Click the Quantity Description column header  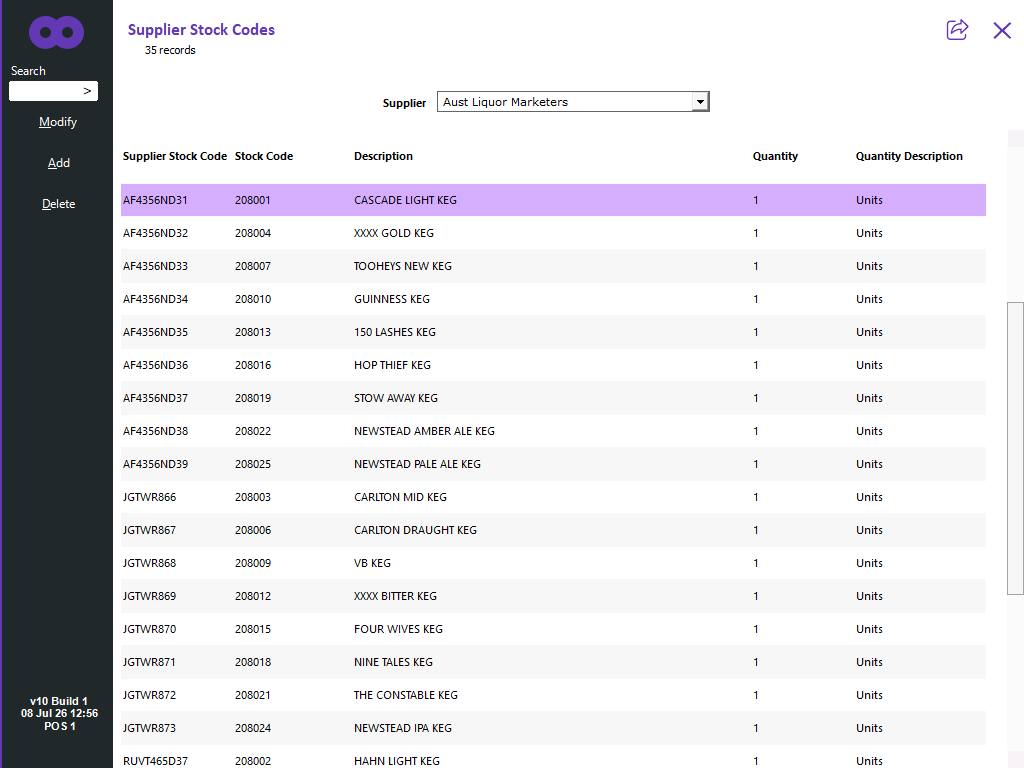point(909,156)
